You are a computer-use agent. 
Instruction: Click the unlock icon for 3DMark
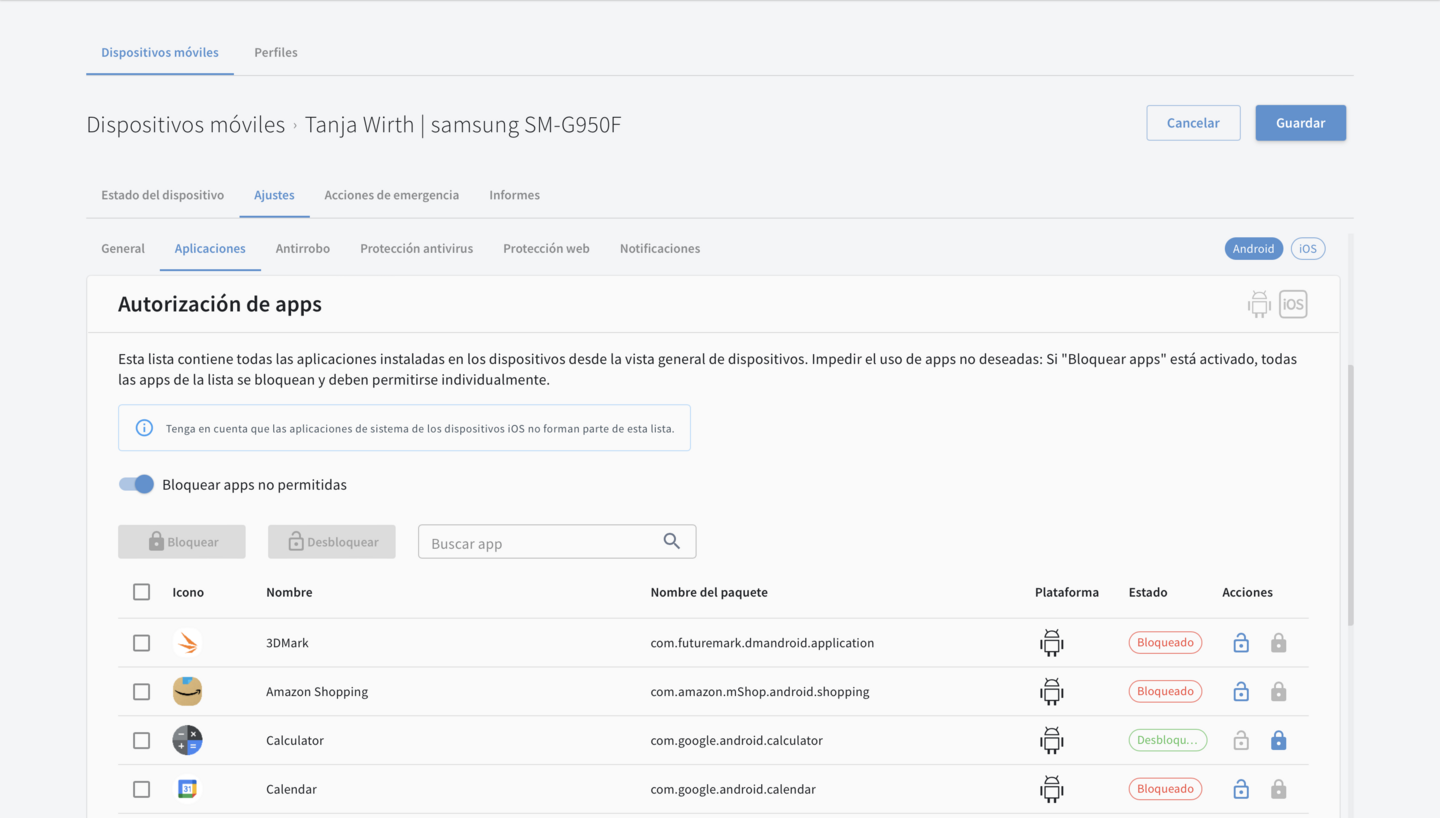(1240, 643)
